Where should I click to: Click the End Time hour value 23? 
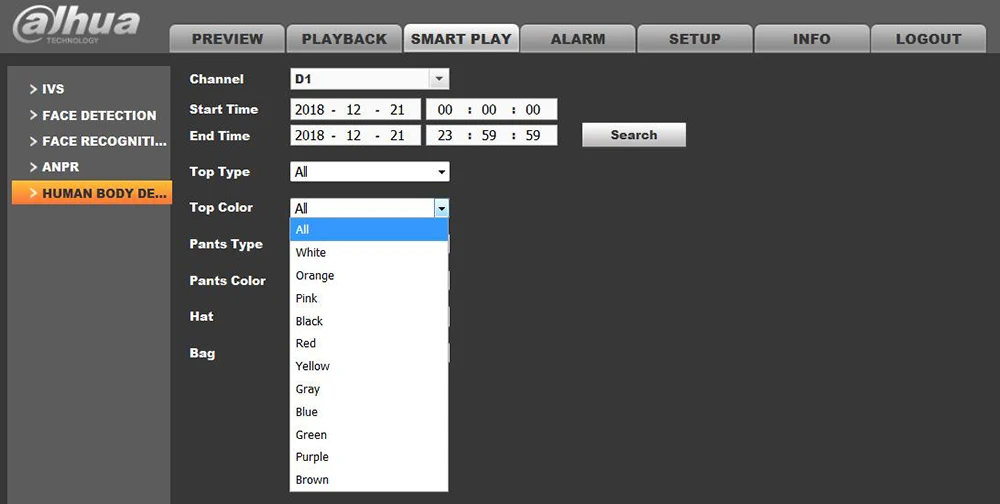[445, 135]
